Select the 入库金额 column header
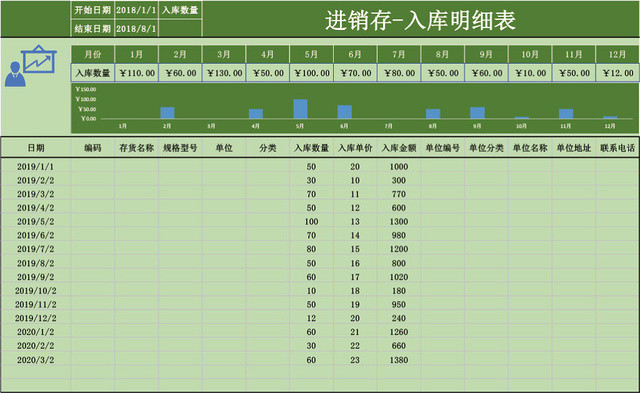Screen dimensions: 640x393 pyautogui.click(x=399, y=148)
